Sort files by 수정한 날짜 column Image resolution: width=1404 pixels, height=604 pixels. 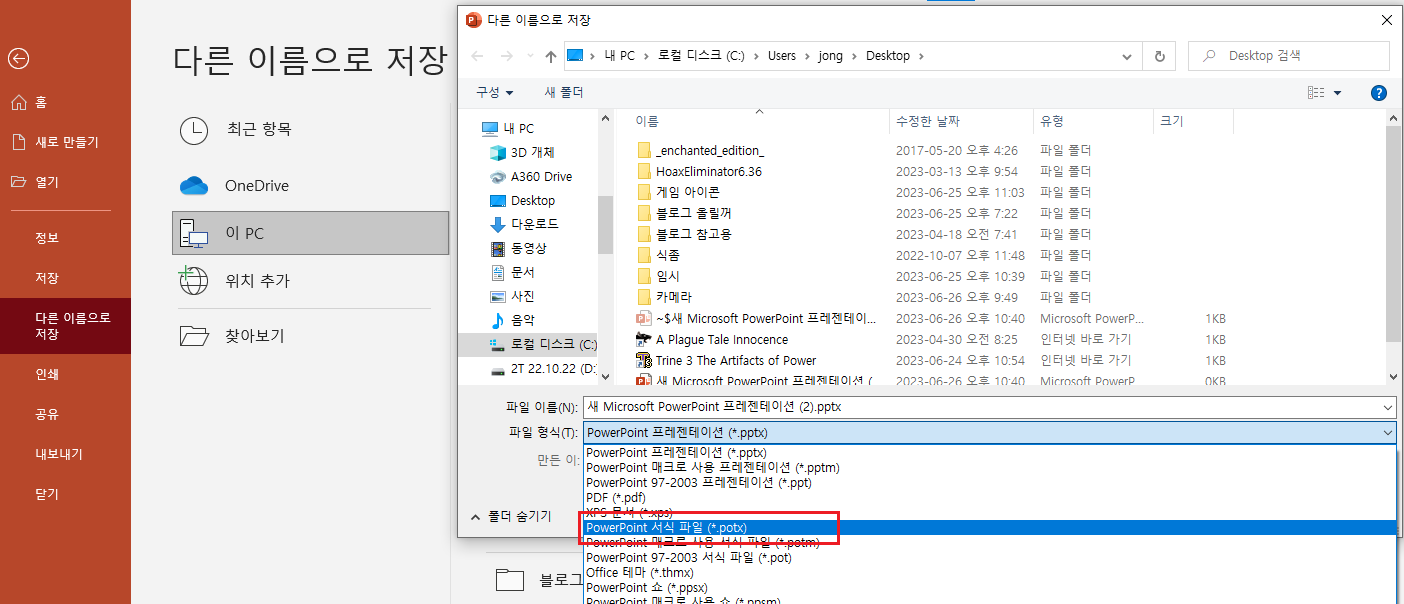point(961,121)
